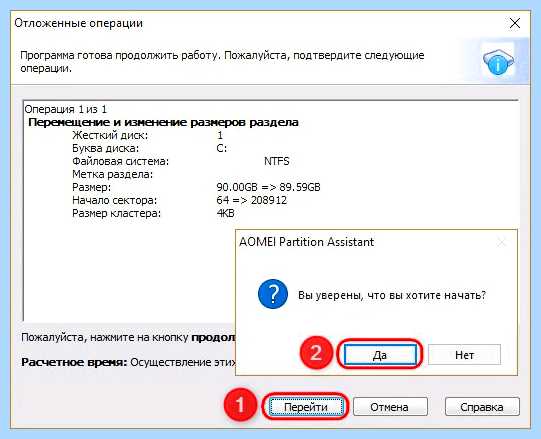Click the 'Жесткий диск:' label
Image resolution: width=541 pixels, height=439 pixels.
110,135
